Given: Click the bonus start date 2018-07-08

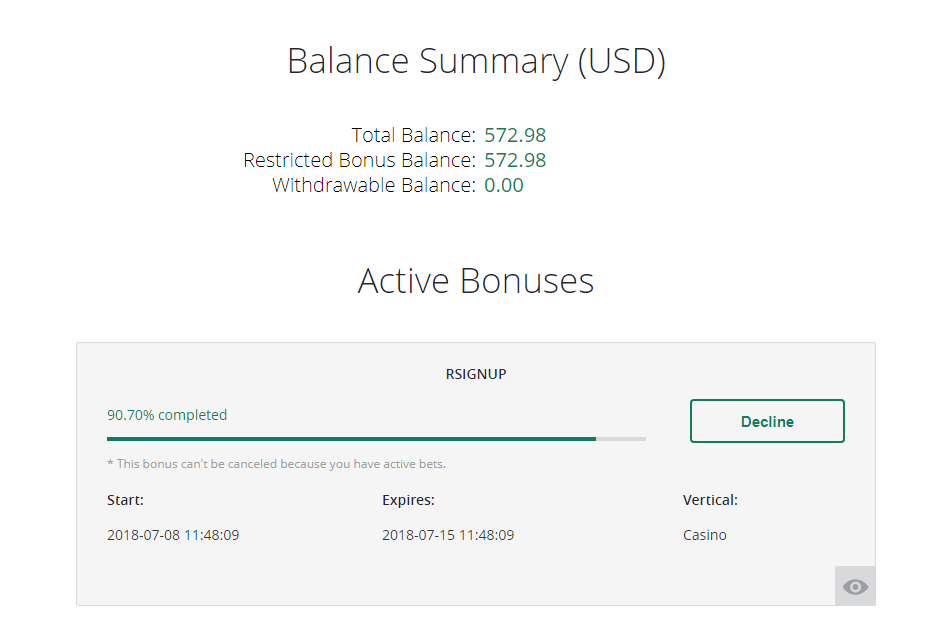Looking at the screenshot, I should tap(173, 535).
